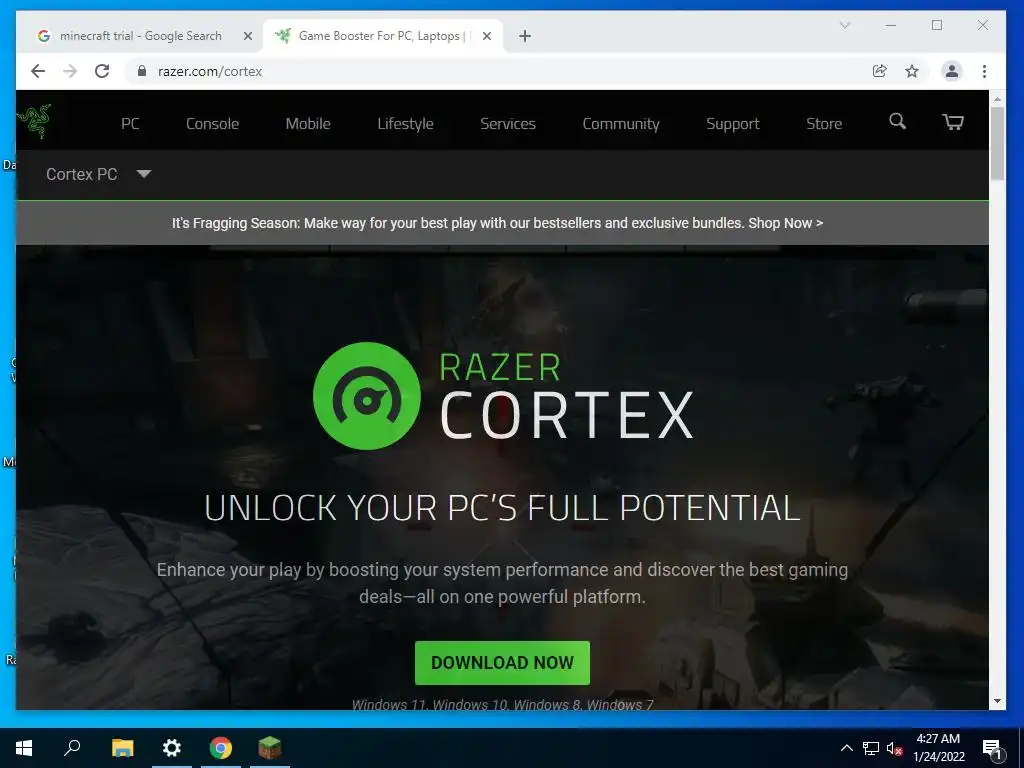Open the notification center icon
The image size is (1024, 768).
pyautogui.click(x=992, y=749)
